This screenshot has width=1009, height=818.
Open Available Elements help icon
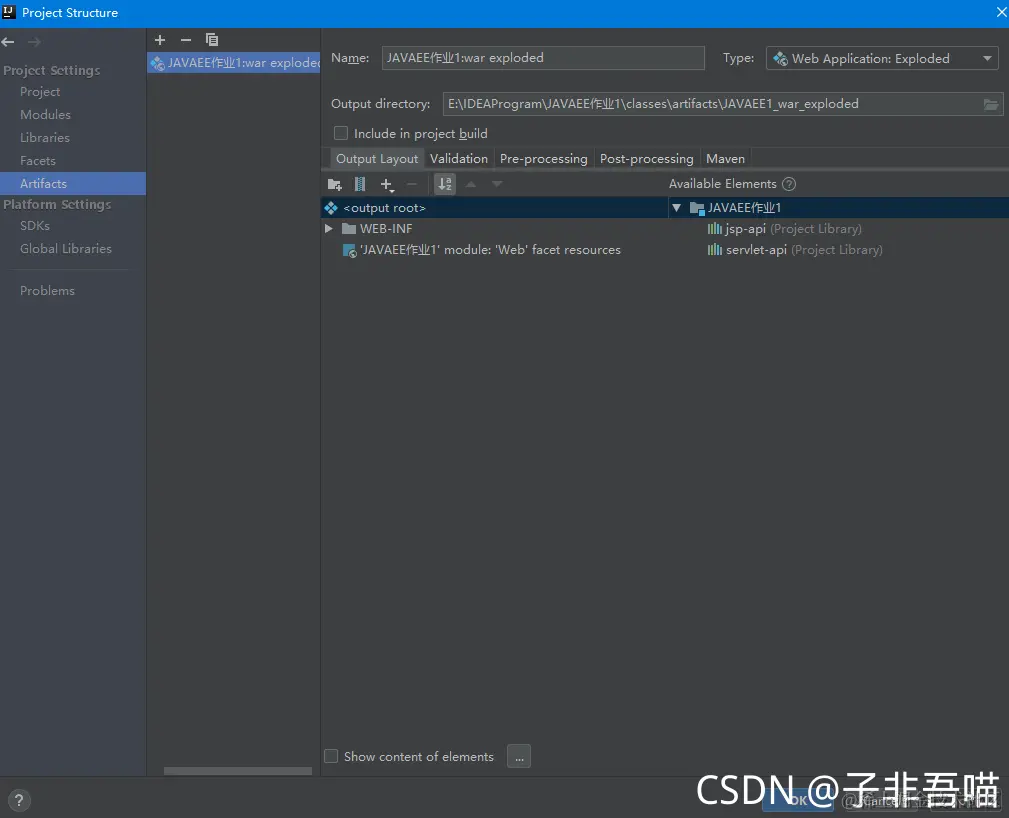pos(789,184)
